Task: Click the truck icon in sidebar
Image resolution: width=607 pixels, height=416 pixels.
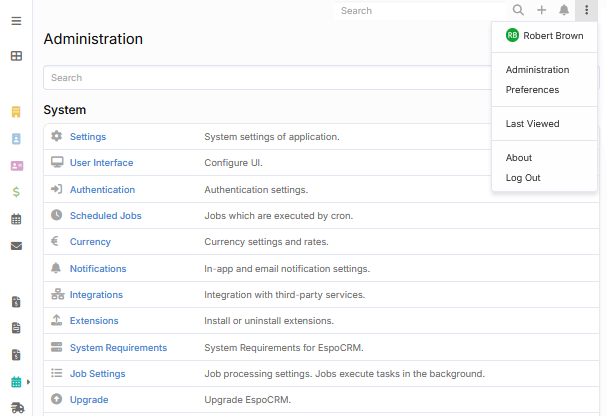Action: coord(16,408)
